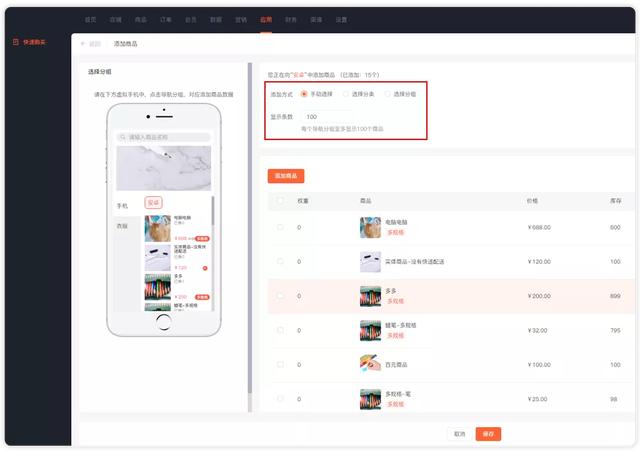The width and height of the screenshot is (640, 454).
Task: Open the 设置 item in top navigation
Action: 341,20
